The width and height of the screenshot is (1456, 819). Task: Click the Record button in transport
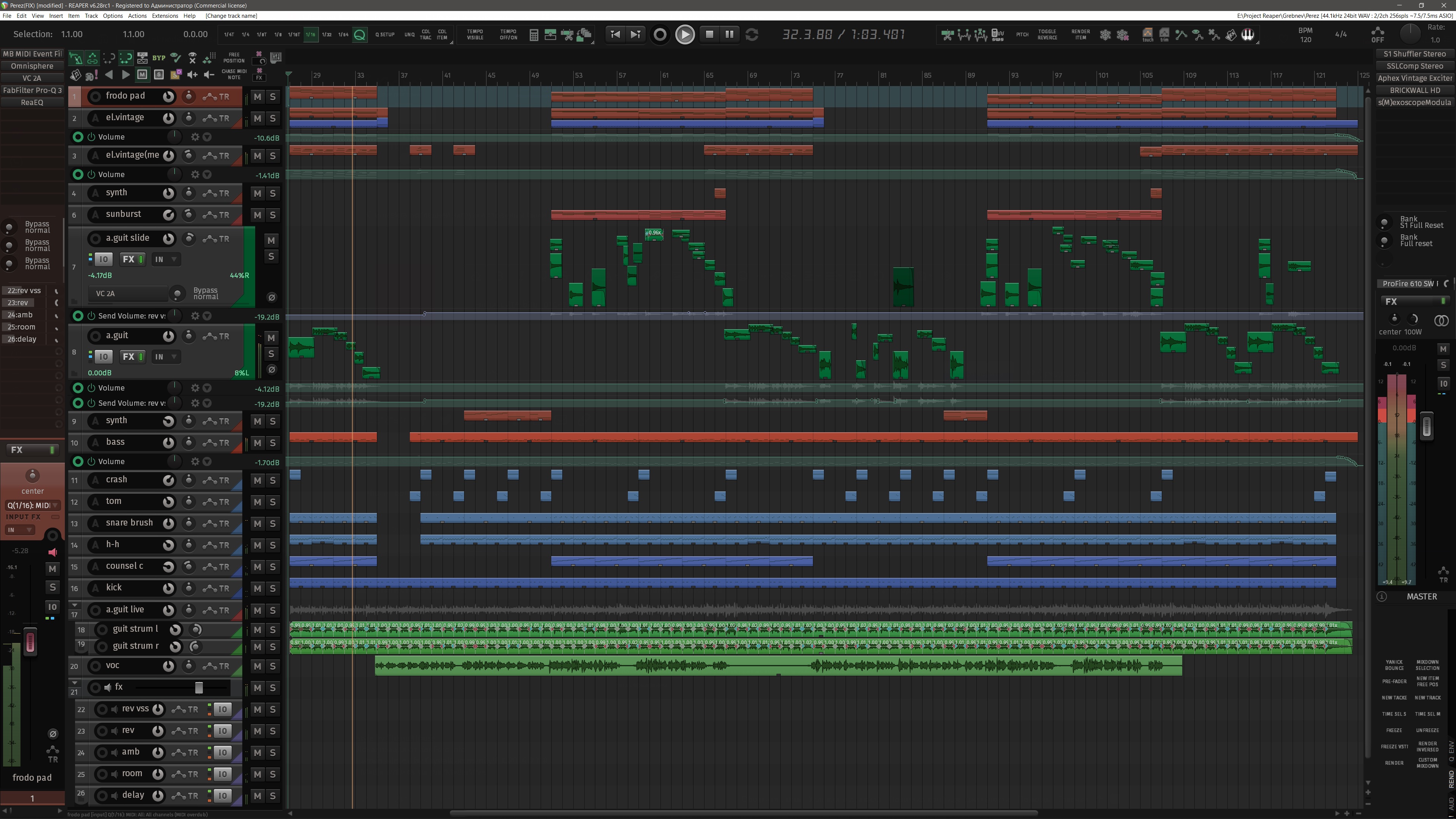pos(660,35)
